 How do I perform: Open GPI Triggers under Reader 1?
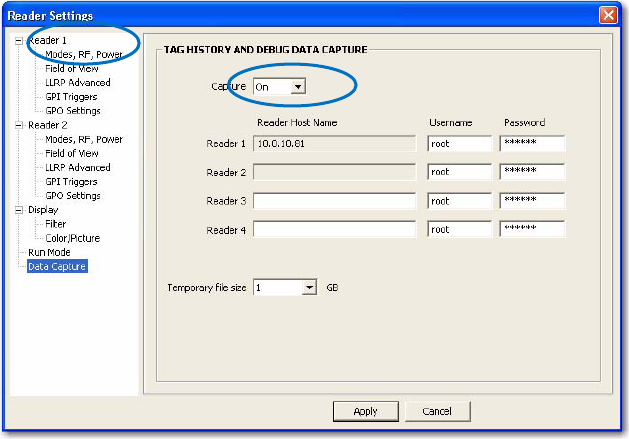(x=71, y=97)
